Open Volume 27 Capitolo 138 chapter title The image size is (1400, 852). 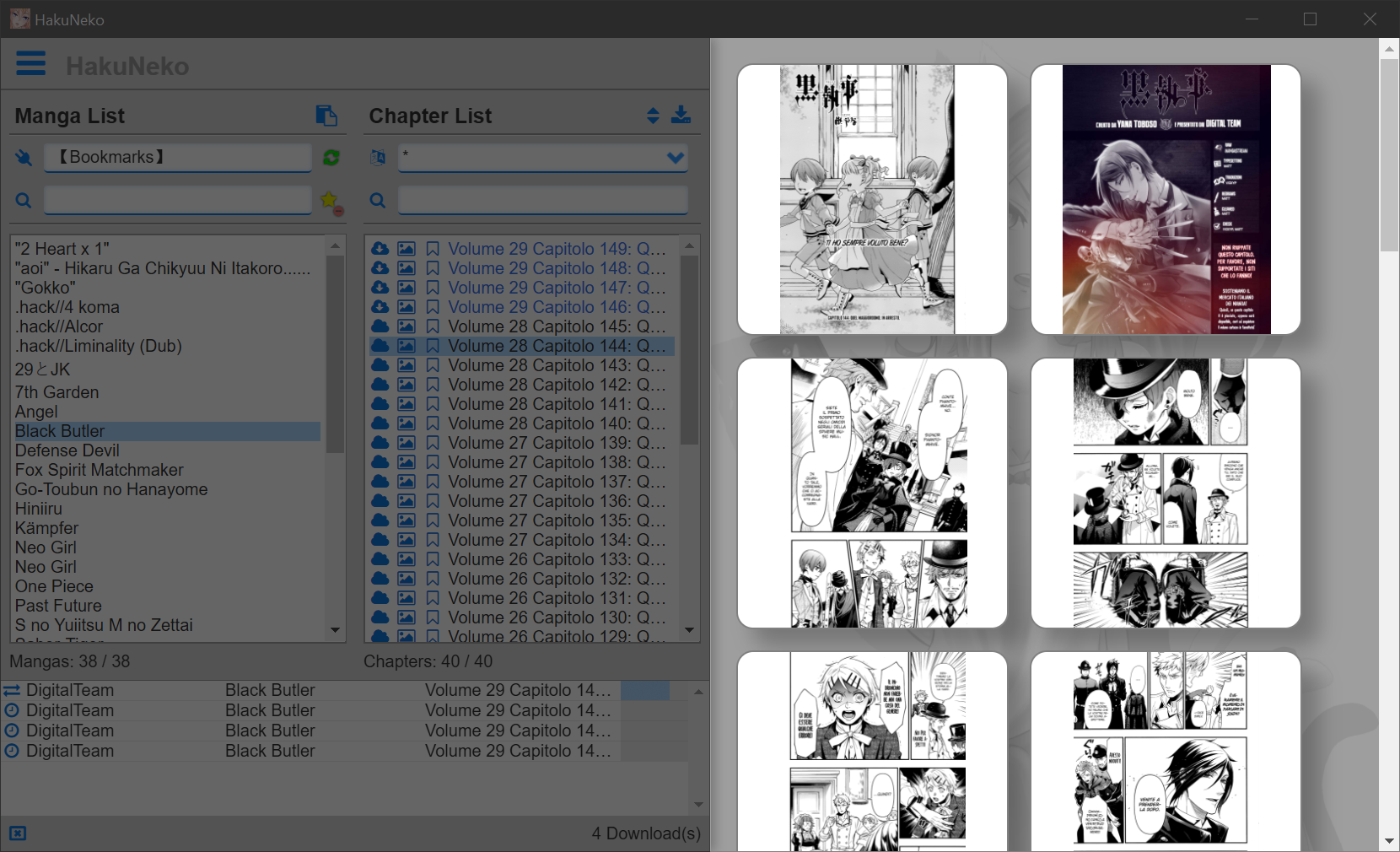557,462
